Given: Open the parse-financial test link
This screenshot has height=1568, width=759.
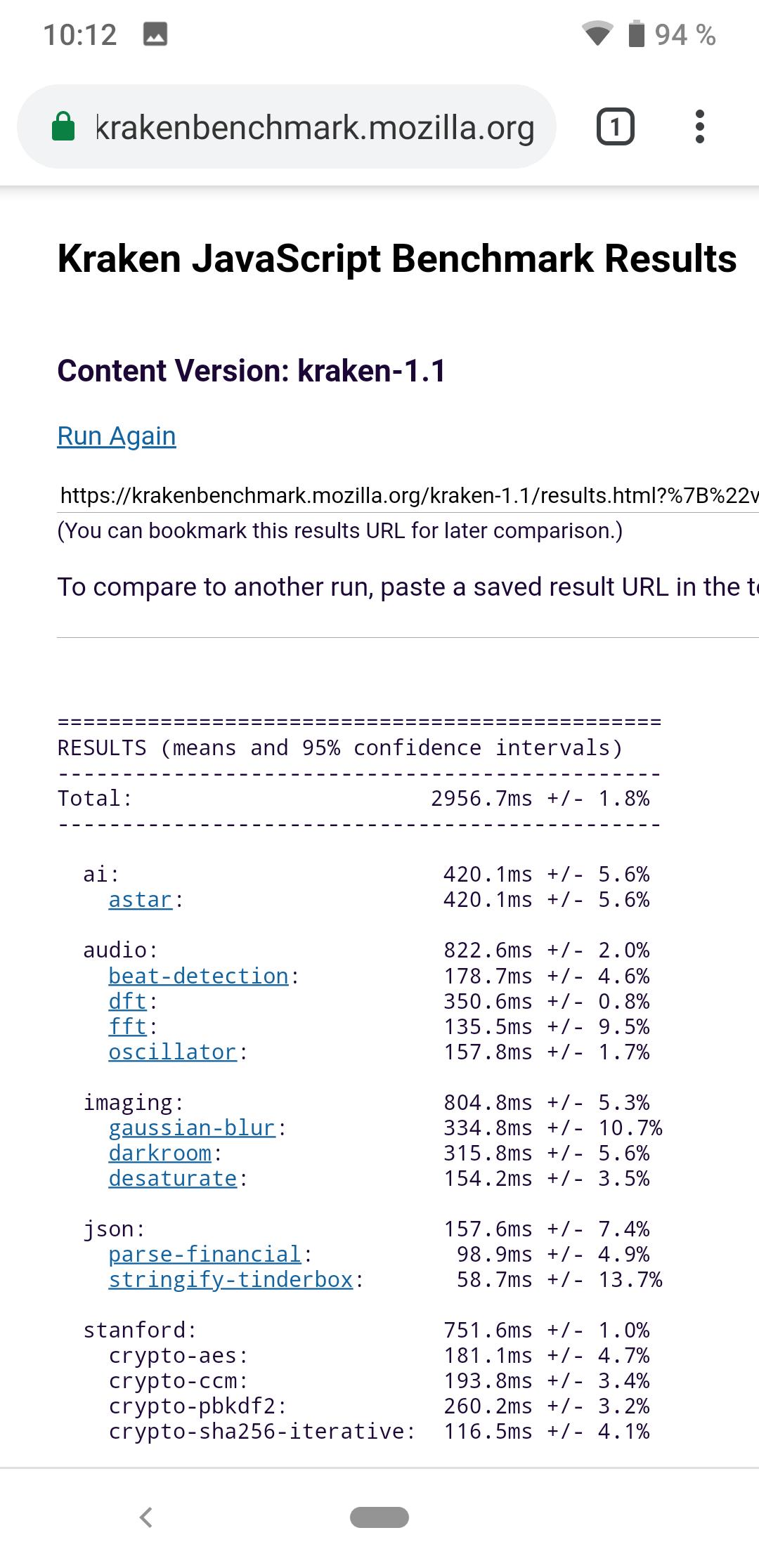Looking at the screenshot, I should pyautogui.click(x=205, y=1254).
